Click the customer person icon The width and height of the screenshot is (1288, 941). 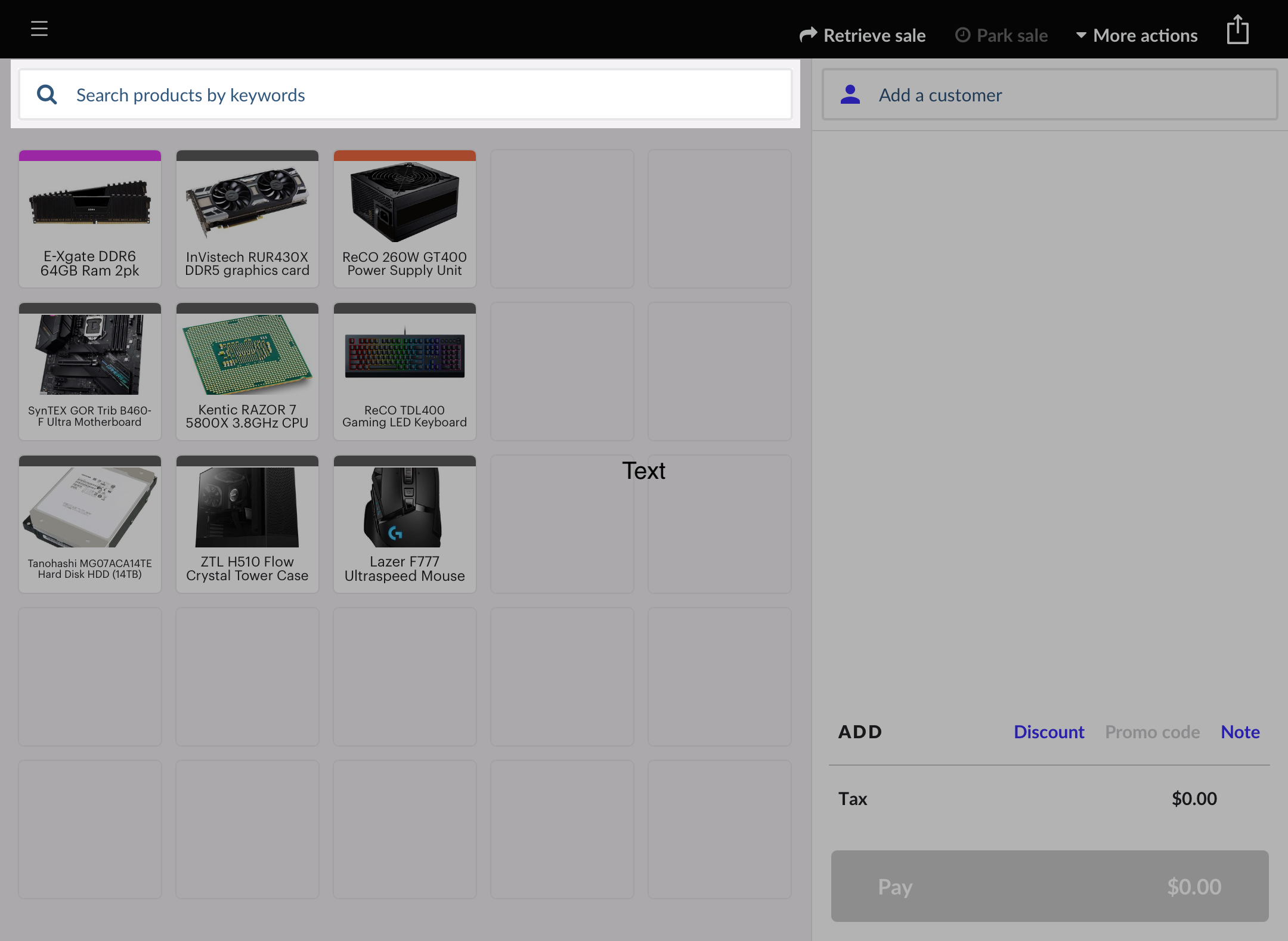(x=850, y=94)
